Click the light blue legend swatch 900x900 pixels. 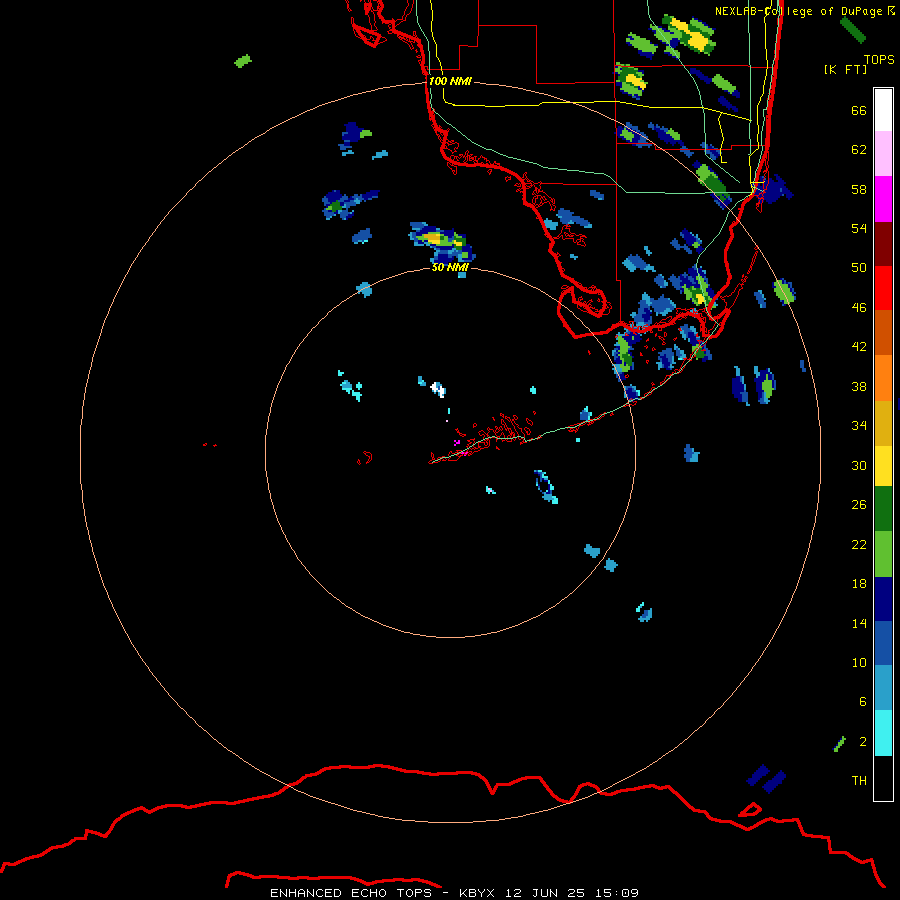(x=883, y=688)
